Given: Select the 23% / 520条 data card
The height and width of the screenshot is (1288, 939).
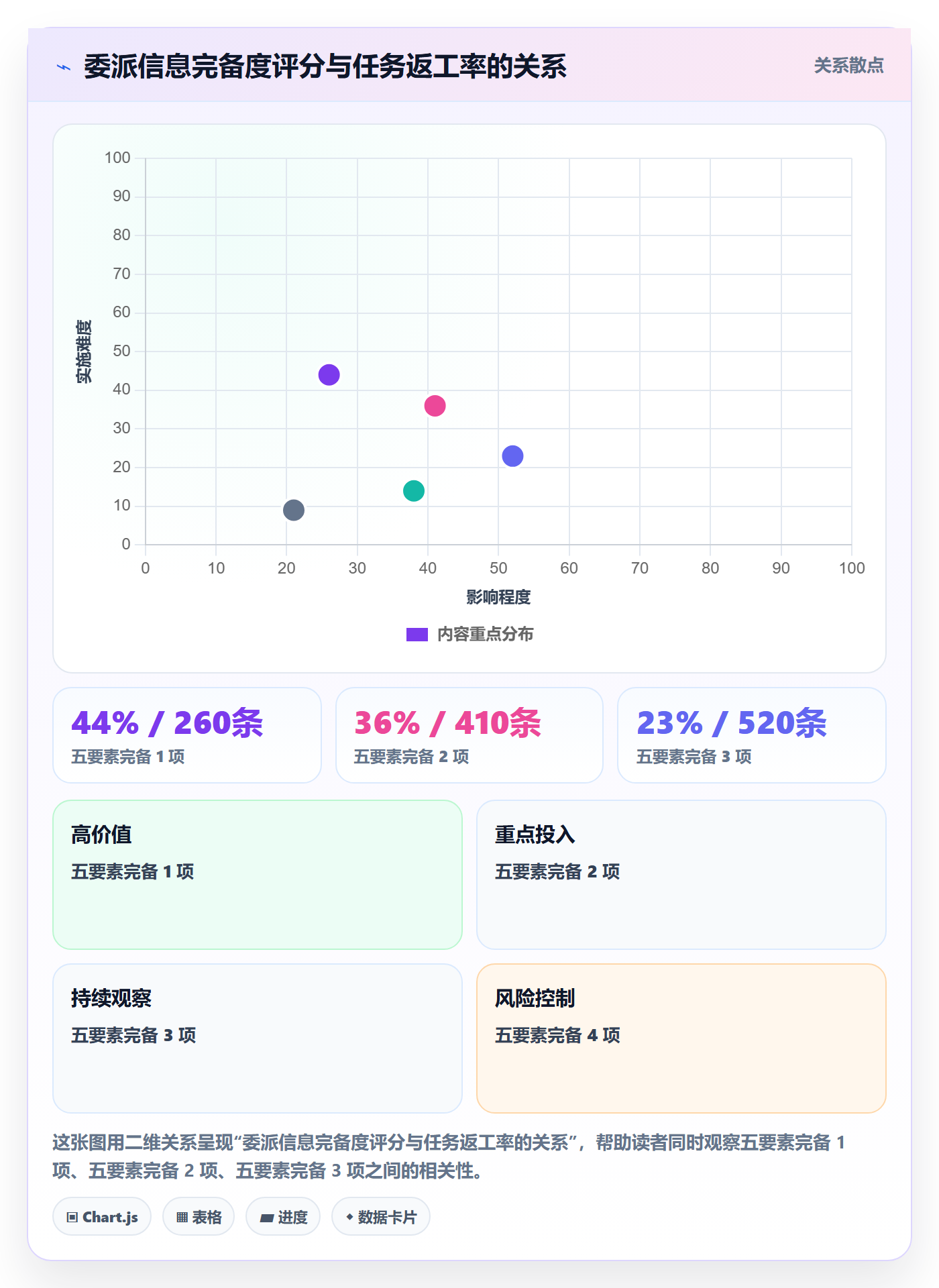Looking at the screenshot, I should 752,735.
